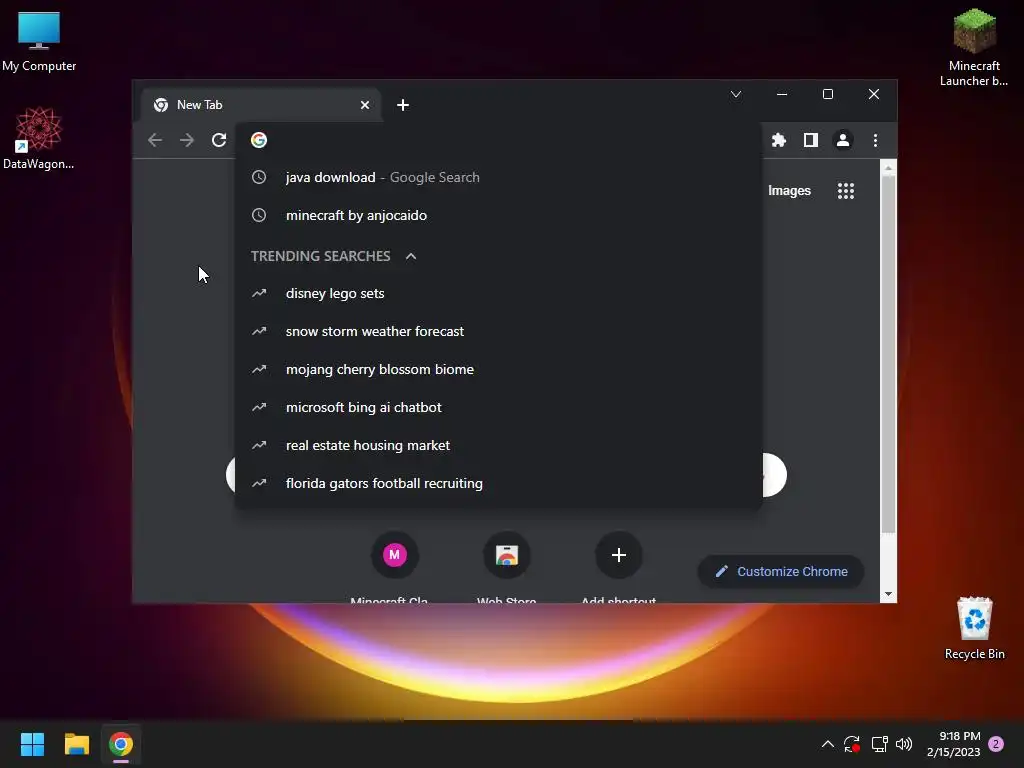Open the tab search chevron
The width and height of the screenshot is (1024, 768).
click(x=736, y=94)
